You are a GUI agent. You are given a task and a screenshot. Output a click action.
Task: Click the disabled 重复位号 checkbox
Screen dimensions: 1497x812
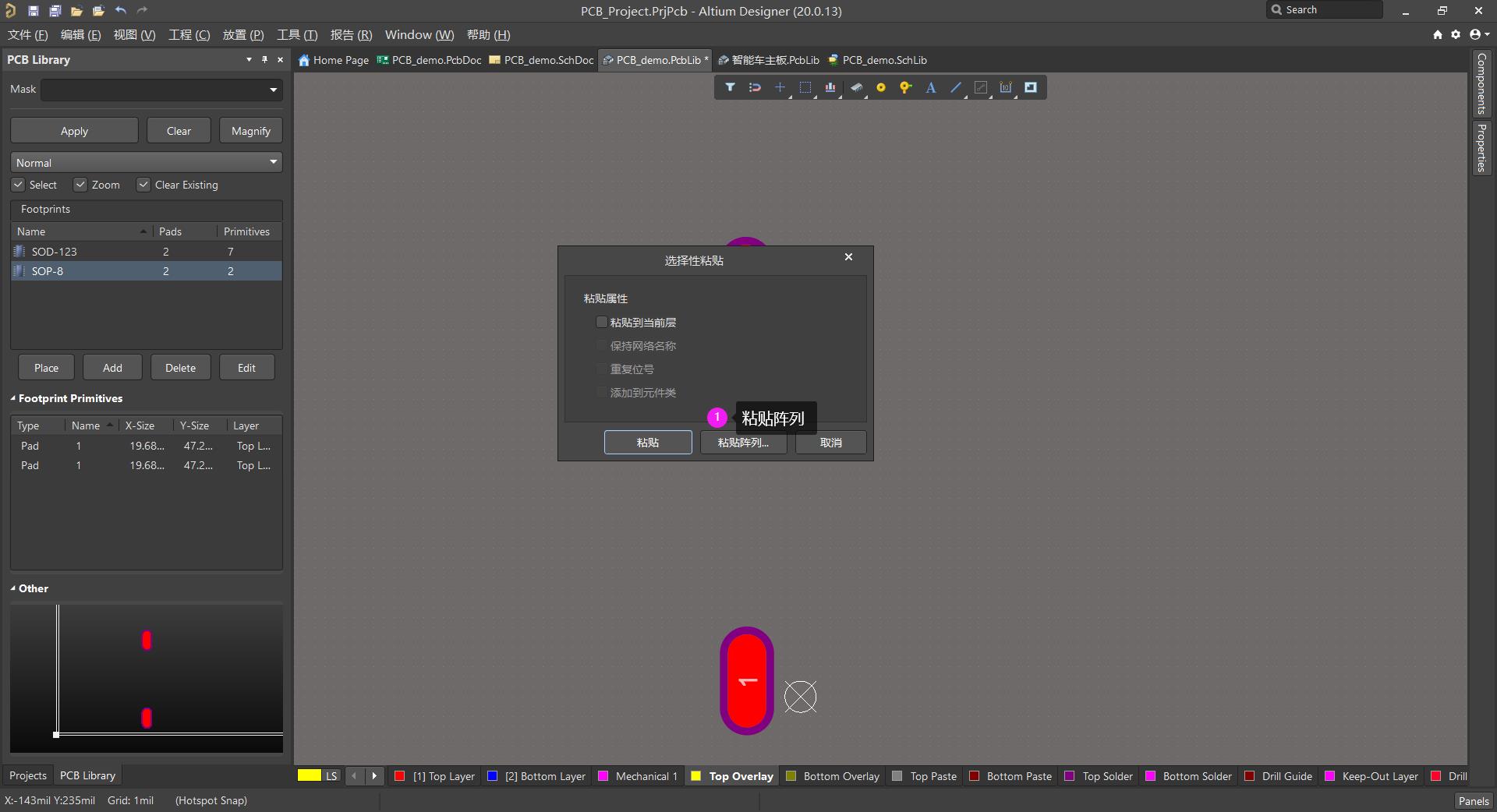pos(602,369)
